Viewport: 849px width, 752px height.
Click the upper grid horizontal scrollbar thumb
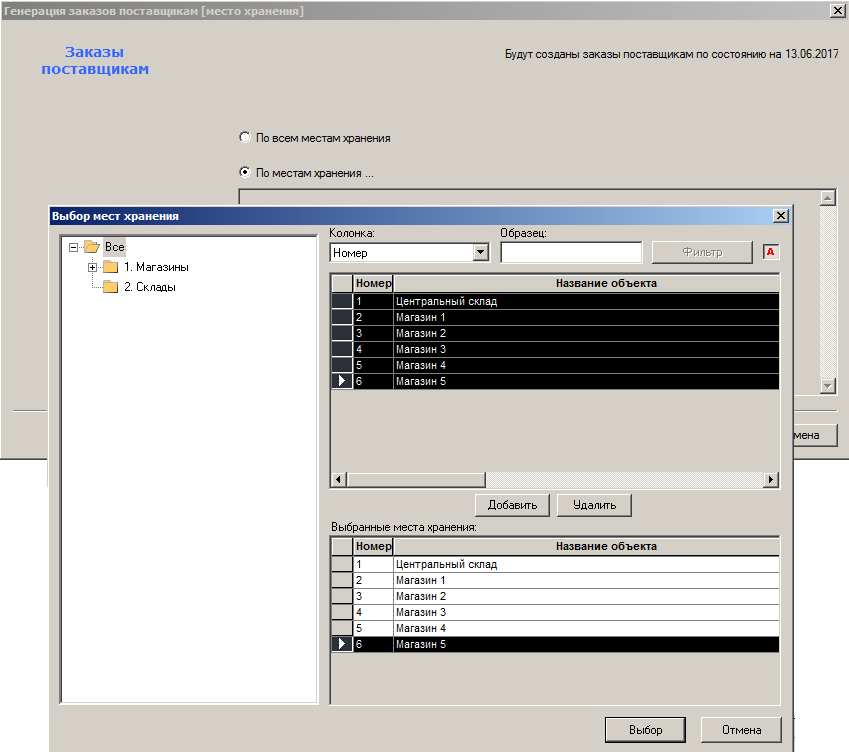coord(416,479)
